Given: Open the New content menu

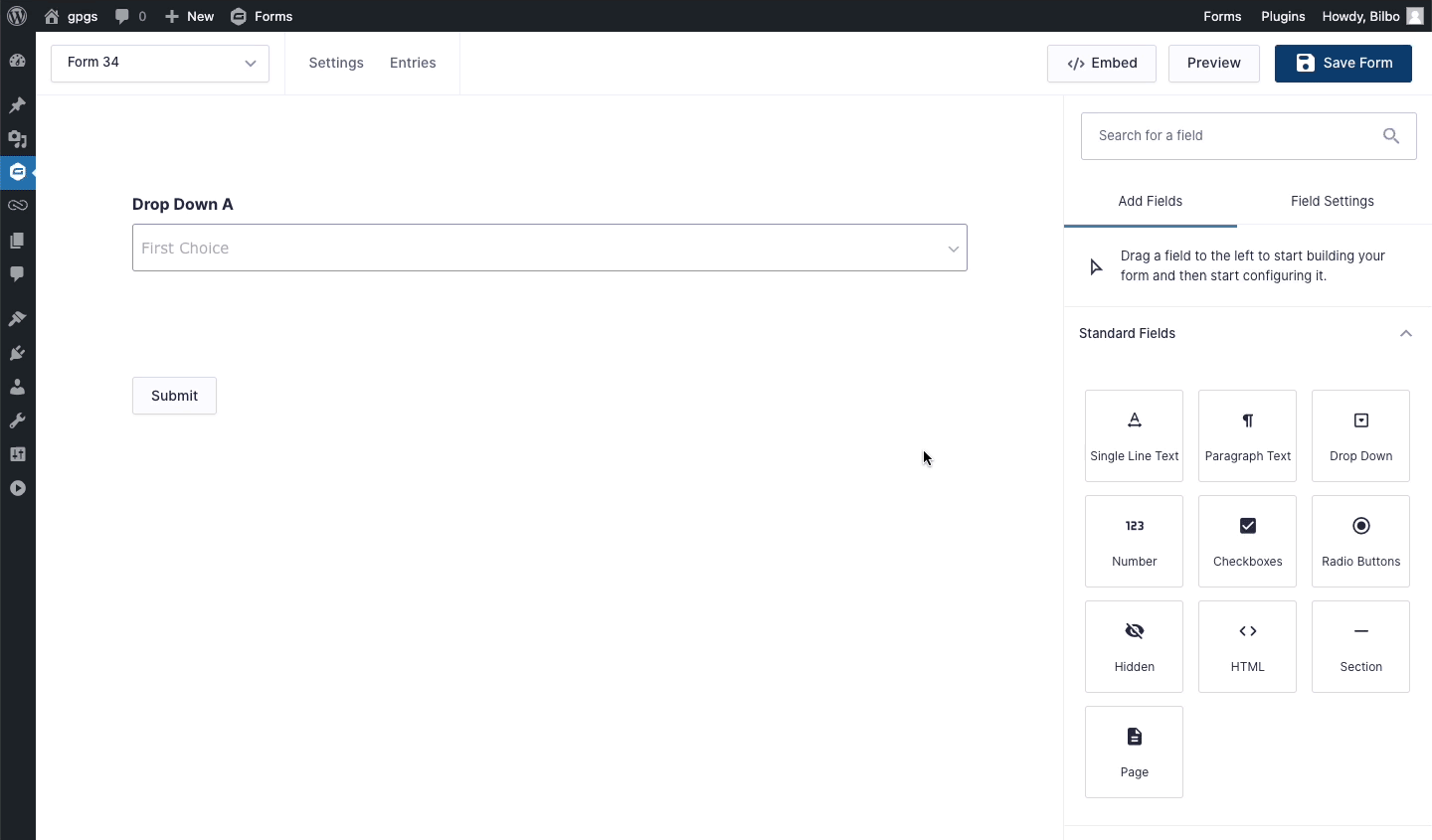Looking at the screenshot, I should 189,16.
